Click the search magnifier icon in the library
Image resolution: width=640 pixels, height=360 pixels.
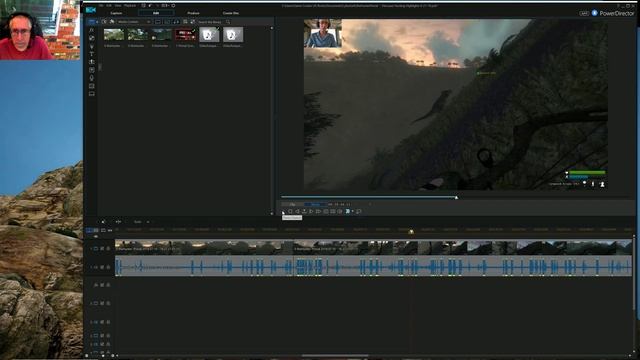228,22
